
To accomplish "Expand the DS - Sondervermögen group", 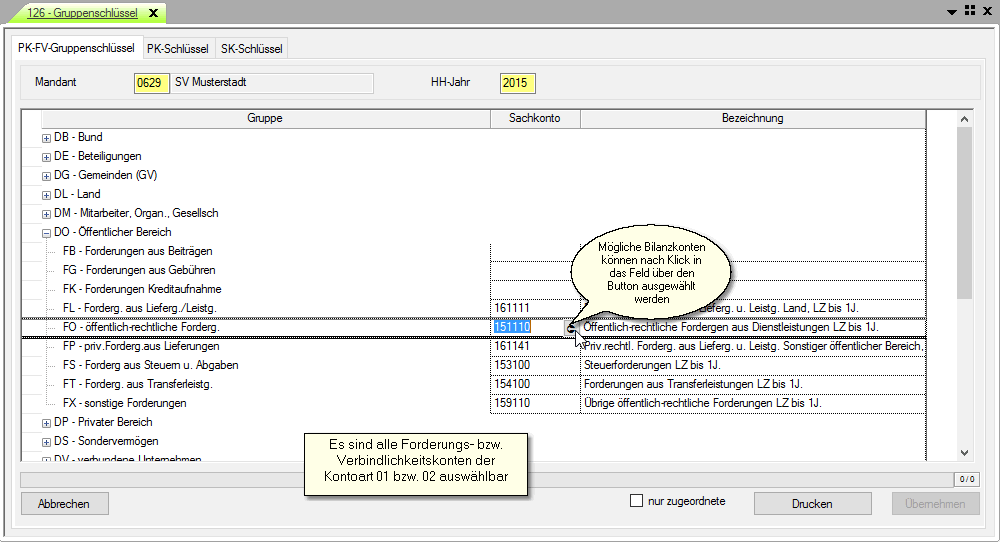I will pyautogui.click(x=46, y=442).
